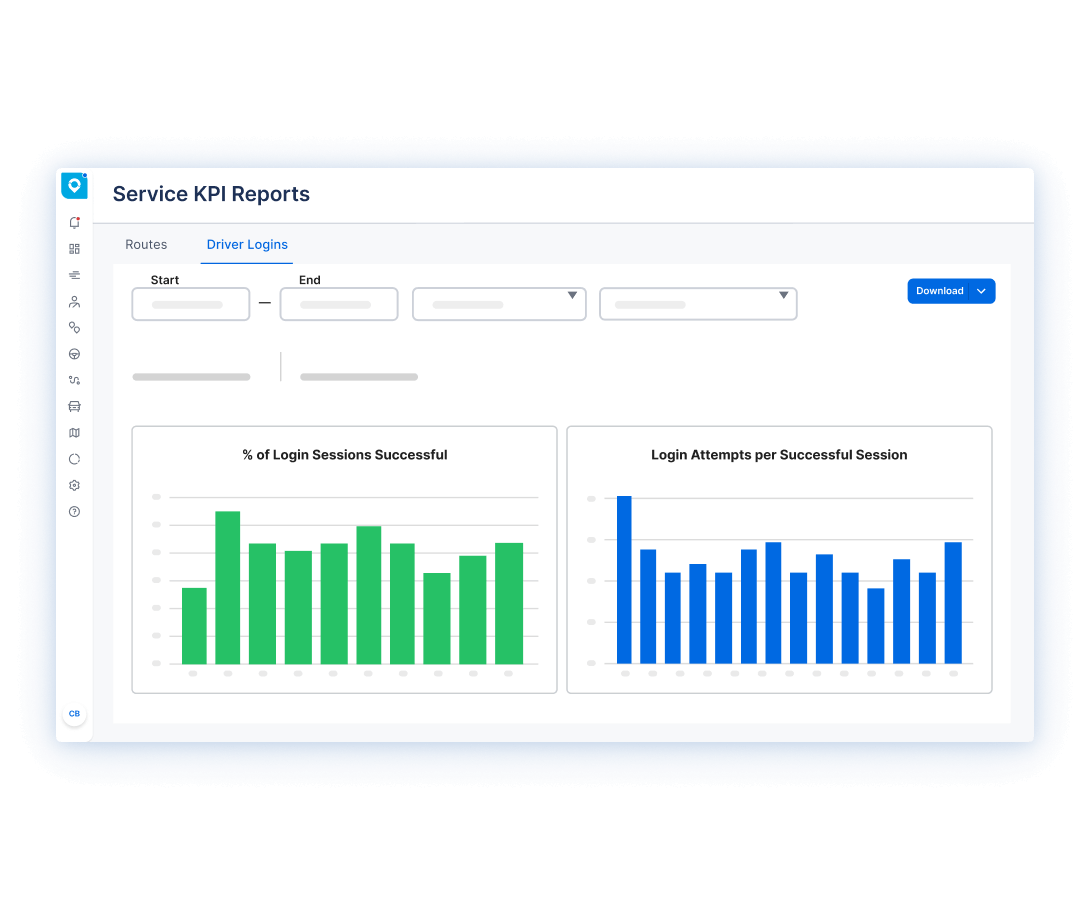This screenshot has height=908, width=1088.
Task: Open the CB user avatar
Action: pos(74,714)
